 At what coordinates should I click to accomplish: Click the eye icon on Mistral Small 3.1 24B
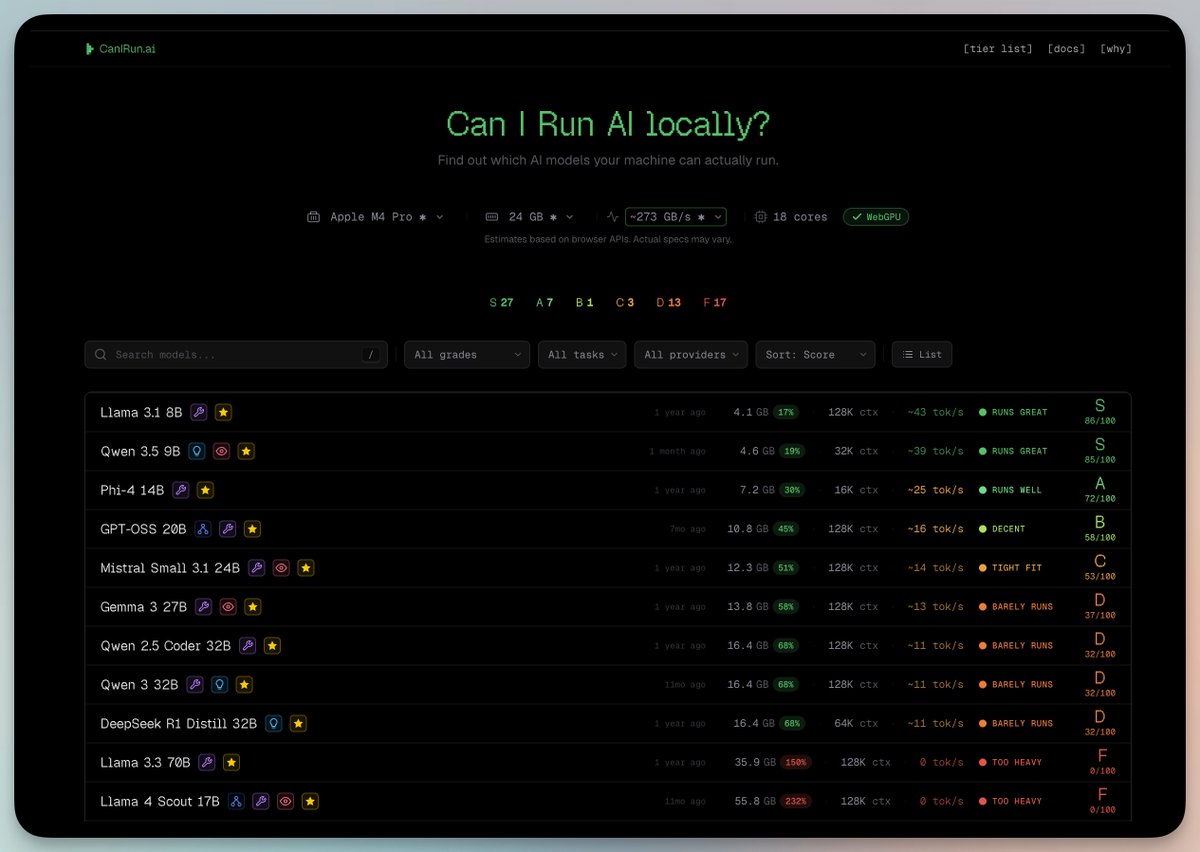click(281, 568)
